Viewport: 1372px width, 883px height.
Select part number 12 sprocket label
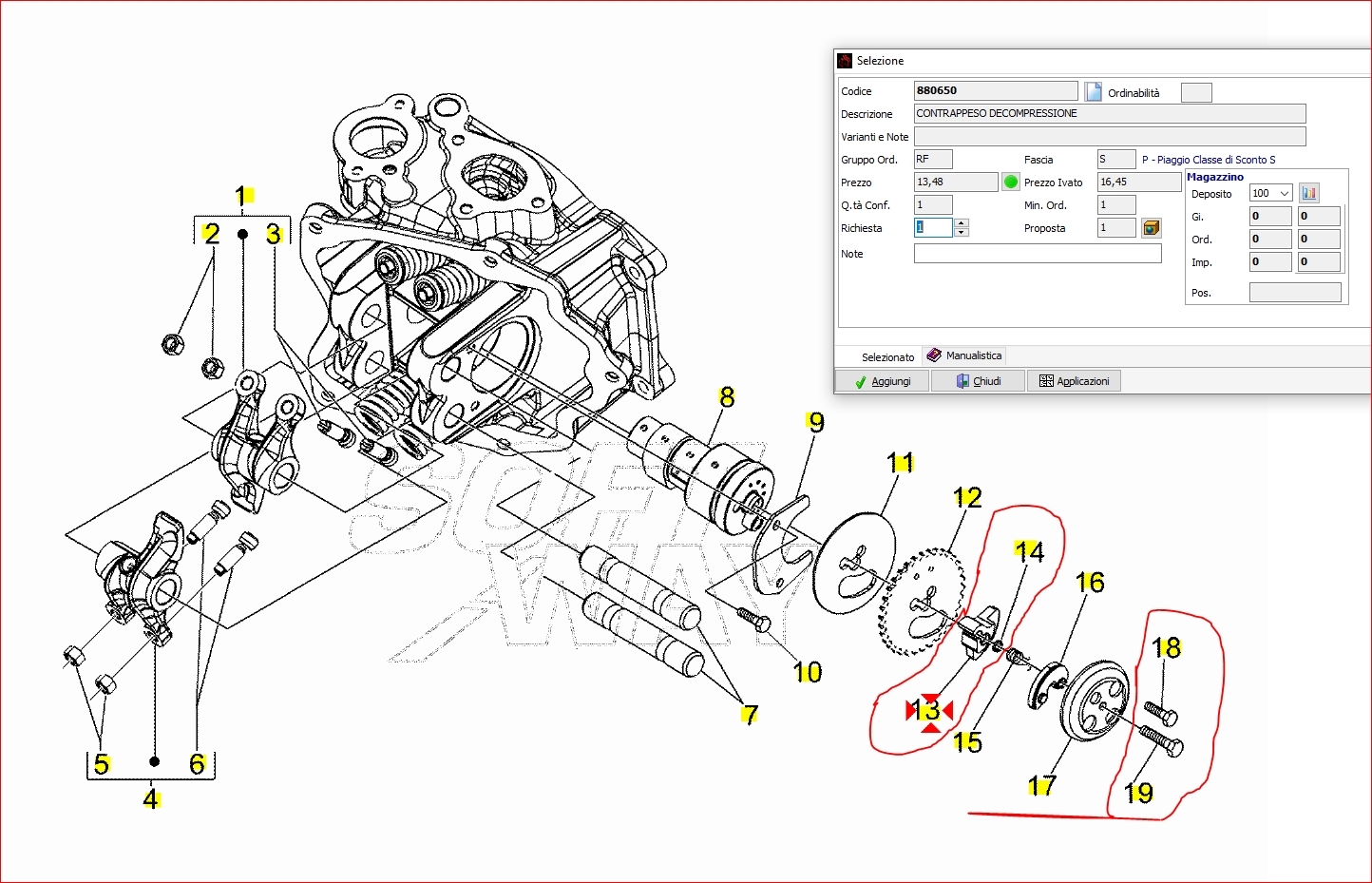coord(967,497)
